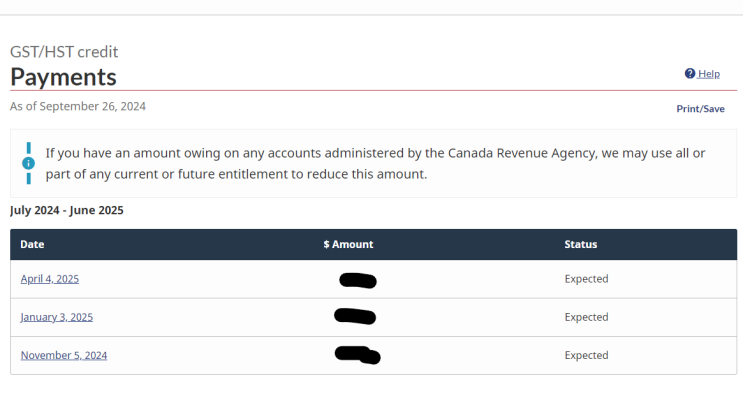This screenshot has height=410, width=743.
Task: Click the redacted amount for November 5, 2024
Action: coord(357,354)
